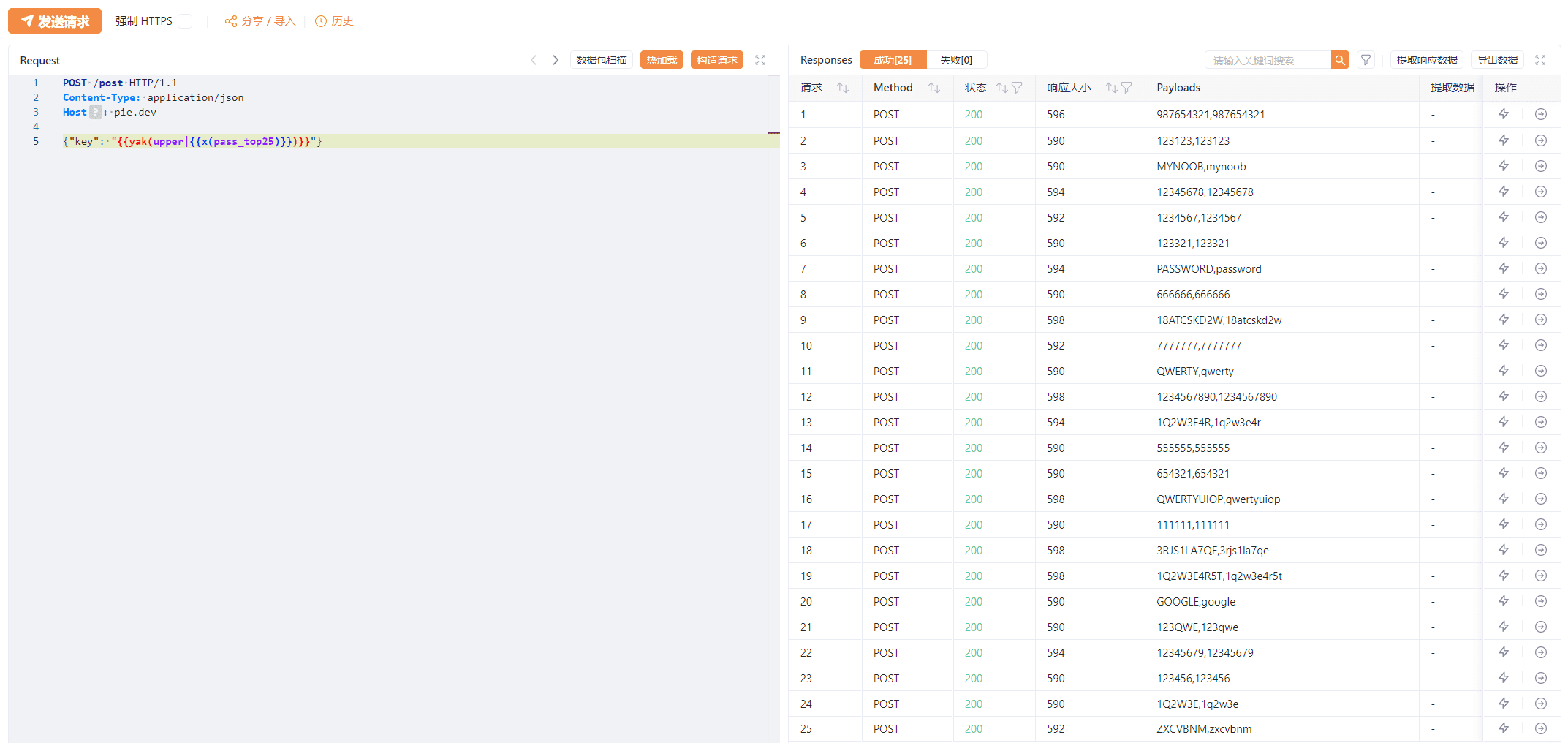Image resolution: width=1568 pixels, height=743 pixels.
Task: Open the 响应大小 column filter
Action: pyautogui.click(x=1126, y=88)
